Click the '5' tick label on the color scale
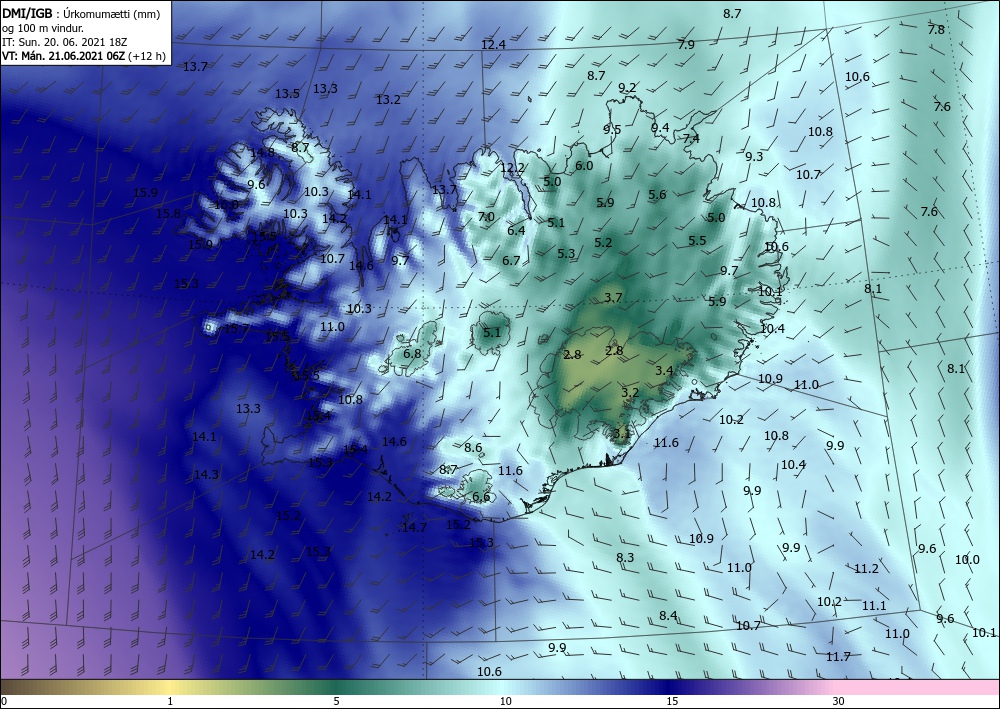 336,702
